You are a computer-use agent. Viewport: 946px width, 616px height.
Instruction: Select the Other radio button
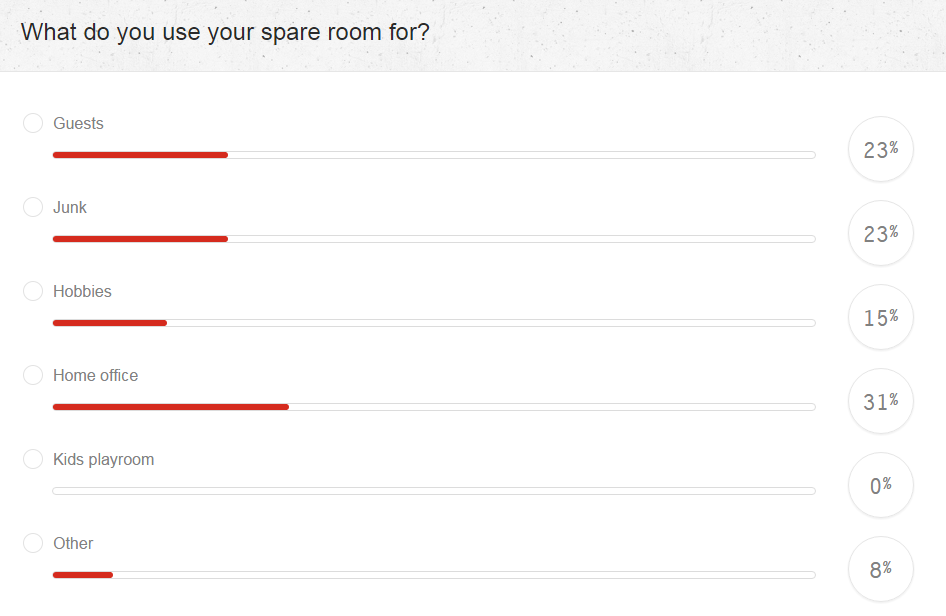pyautogui.click(x=33, y=542)
